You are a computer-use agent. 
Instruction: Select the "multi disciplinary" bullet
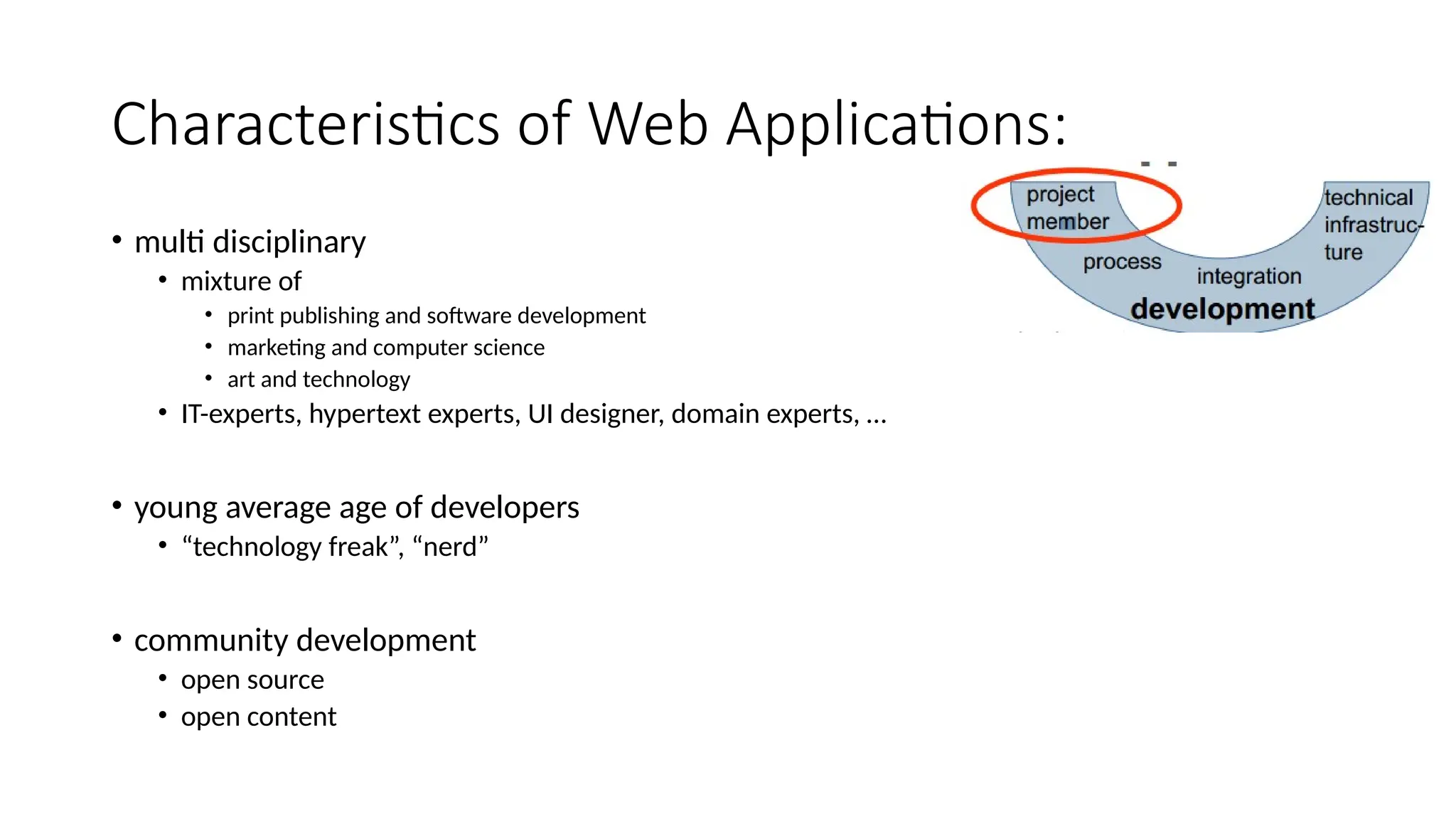250,242
